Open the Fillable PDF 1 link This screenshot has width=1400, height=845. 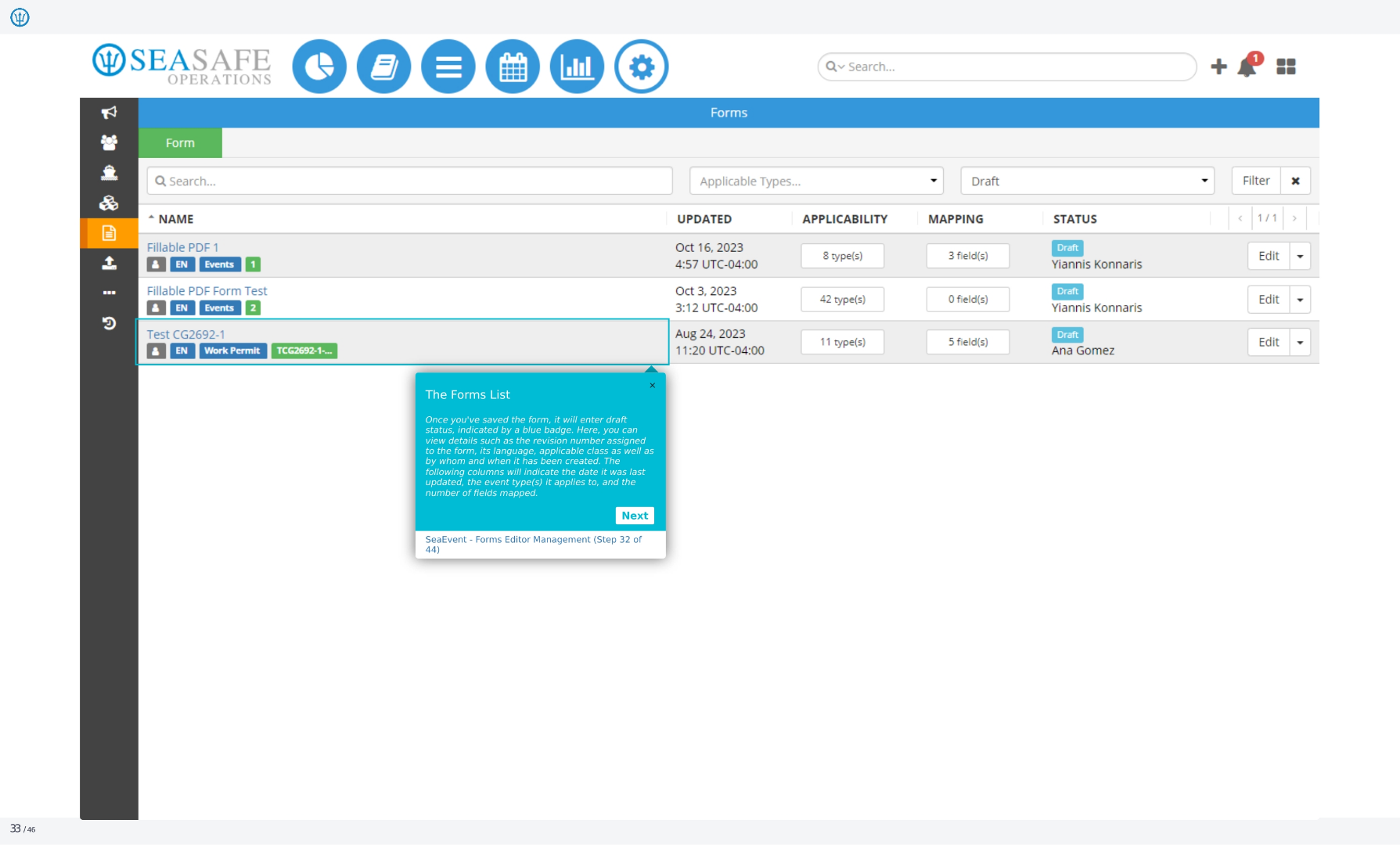pos(183,247)
